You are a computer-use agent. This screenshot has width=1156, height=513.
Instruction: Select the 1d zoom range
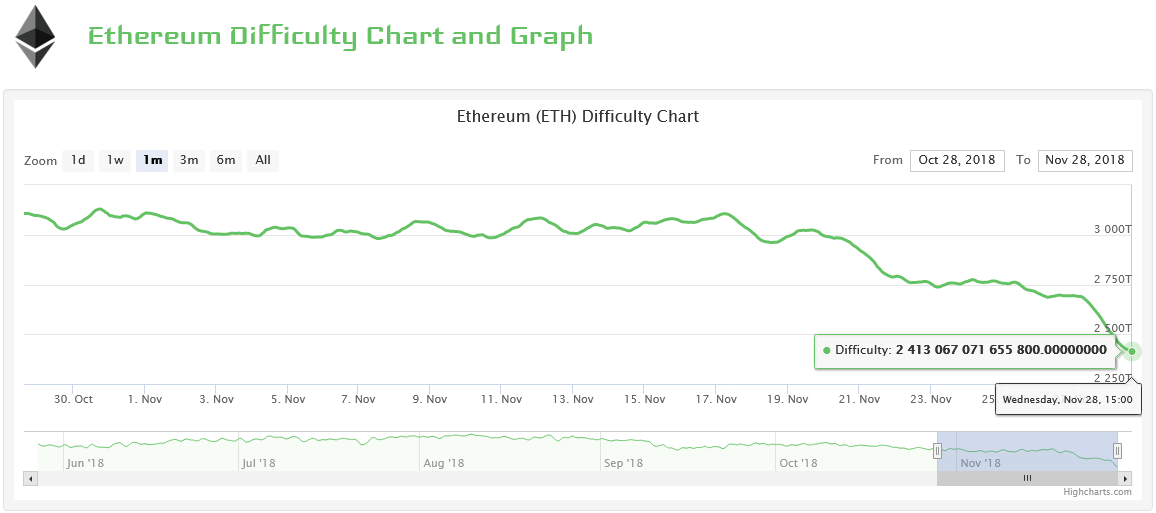click(x=78, y=160)
